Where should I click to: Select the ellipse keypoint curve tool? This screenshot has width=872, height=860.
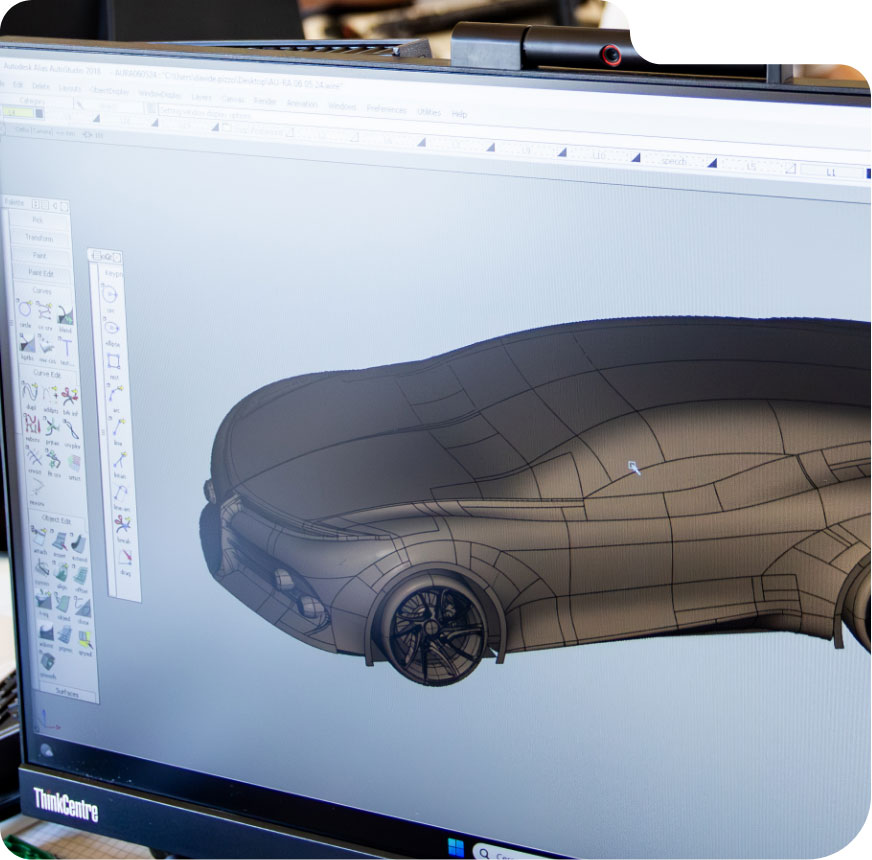(112, 328)
